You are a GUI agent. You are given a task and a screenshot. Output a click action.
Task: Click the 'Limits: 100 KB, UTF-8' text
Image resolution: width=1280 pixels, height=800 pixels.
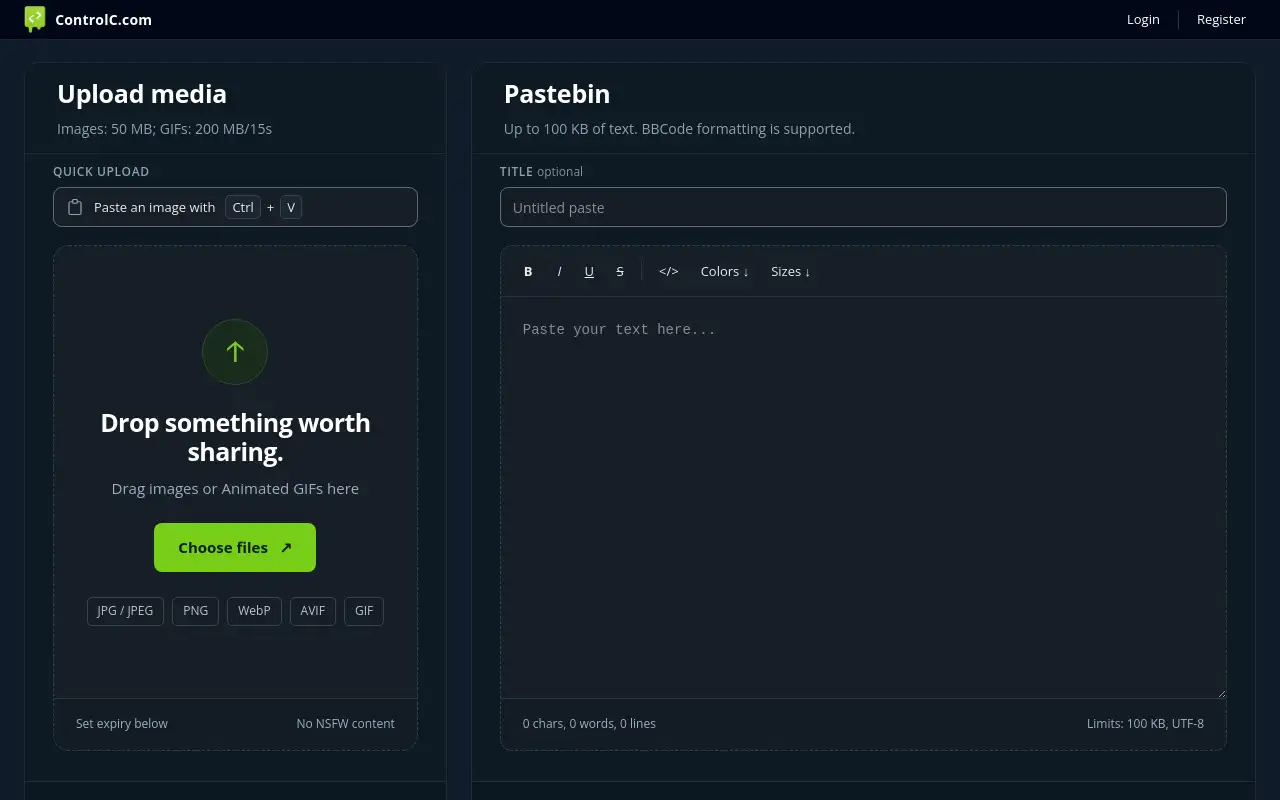point(1145,724)
